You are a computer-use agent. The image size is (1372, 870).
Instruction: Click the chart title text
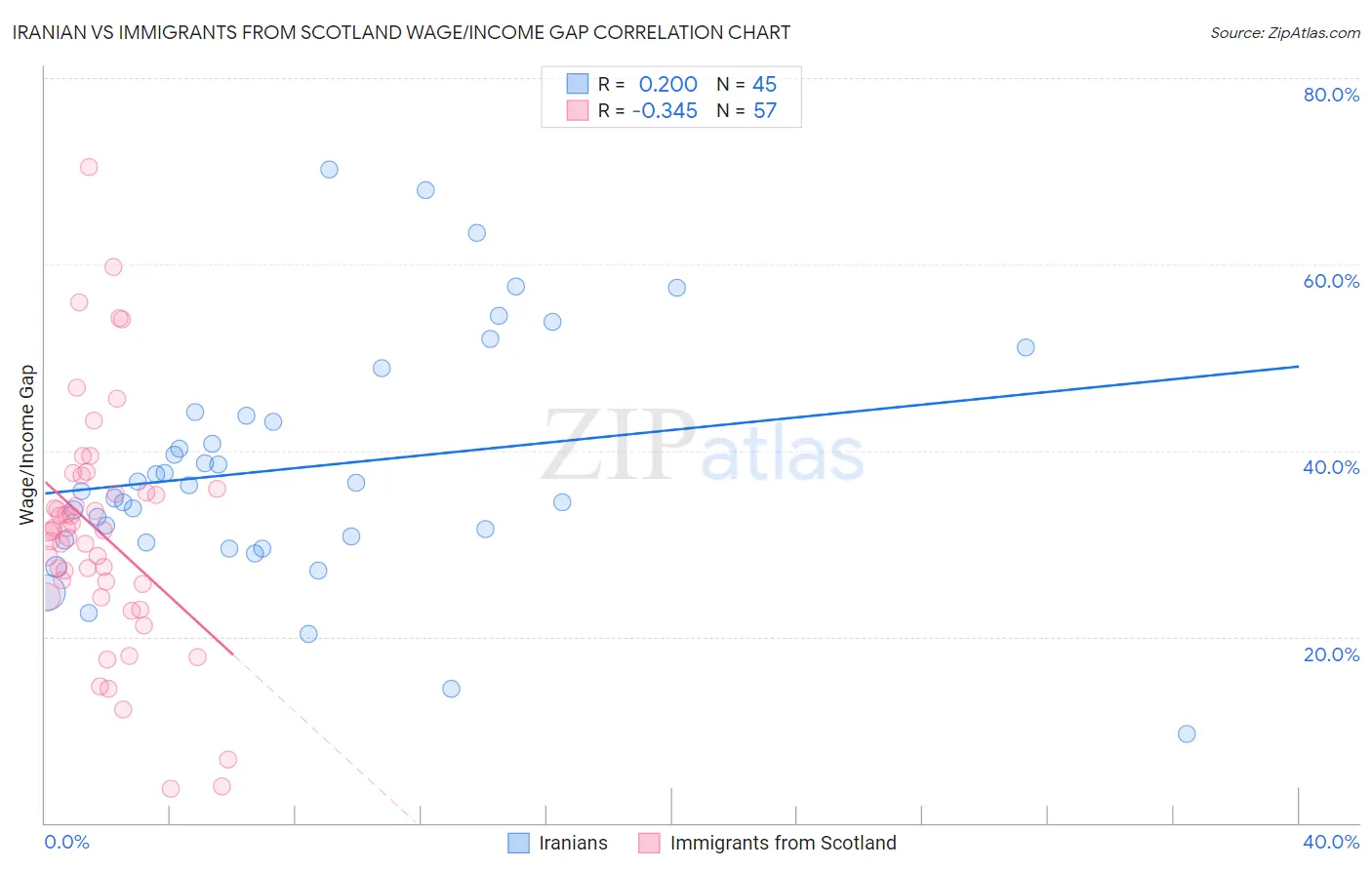tap(401, 32)
